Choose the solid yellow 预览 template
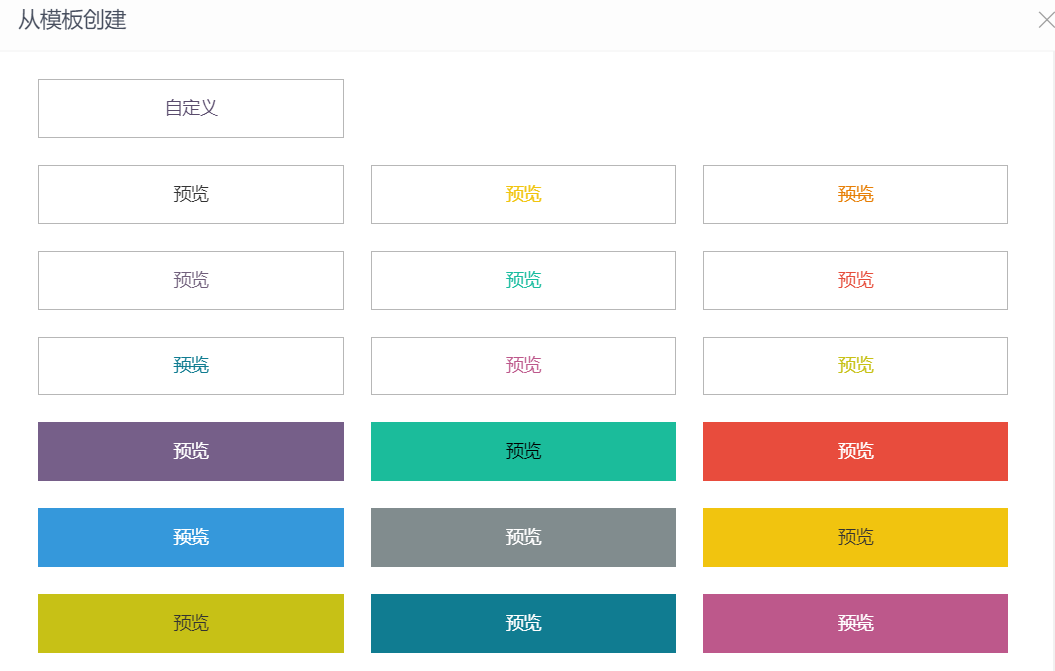Image resolution: width=1055 pixels, height=671 pixels. click(x=855, y=537)
